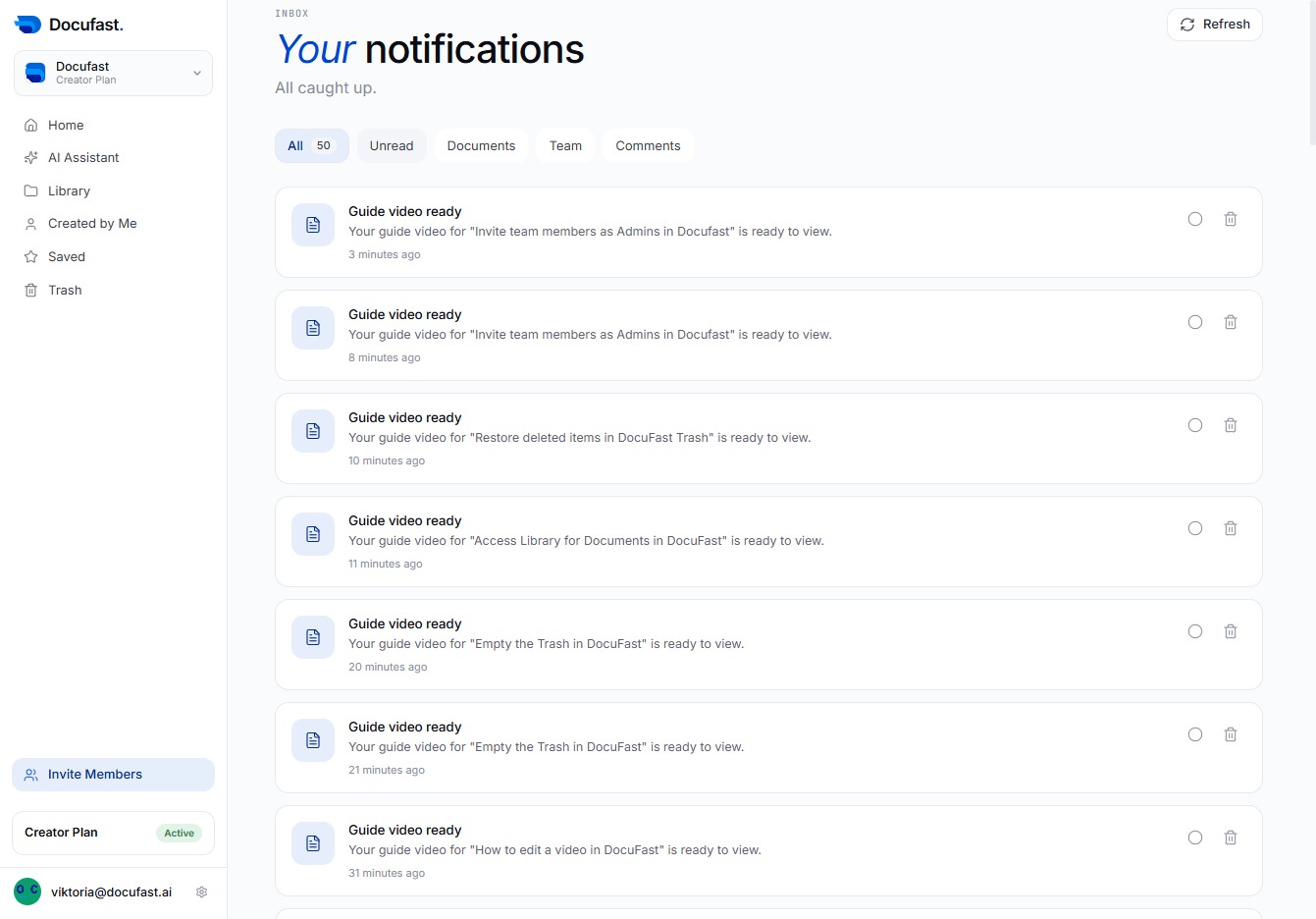Click the Invite Members button
The height and width of the screenshot is (919, 1316).
(x=113, y=775)
